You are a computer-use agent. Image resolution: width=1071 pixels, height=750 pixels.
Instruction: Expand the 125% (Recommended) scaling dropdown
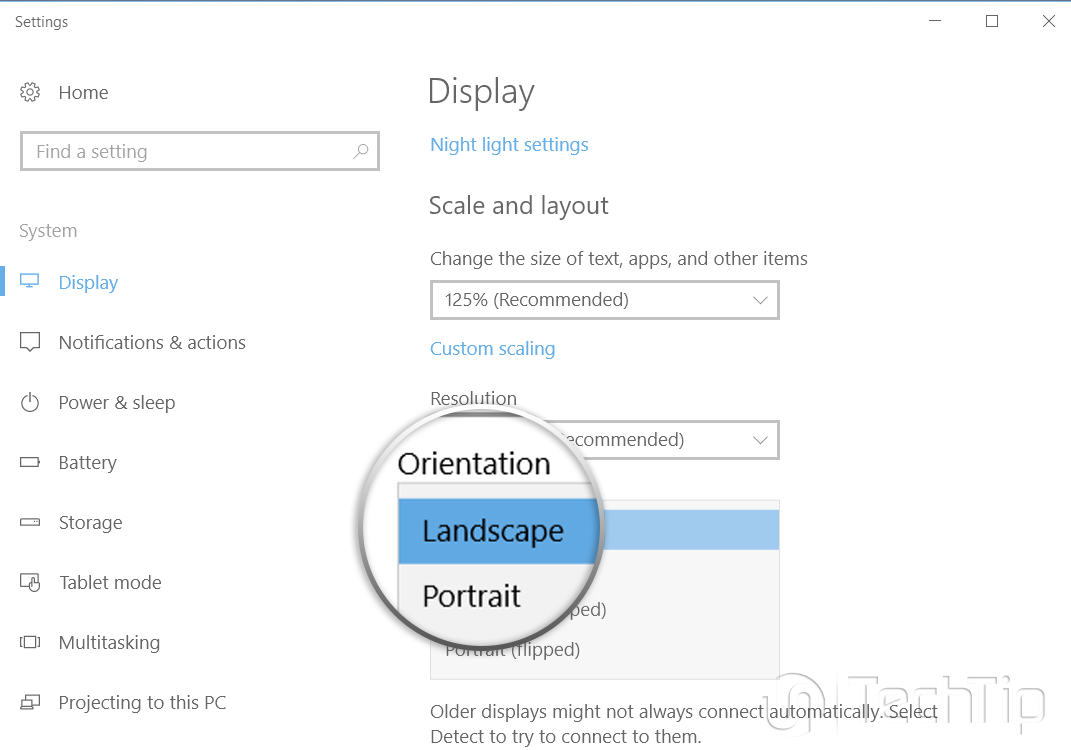(x=604, y=300)
